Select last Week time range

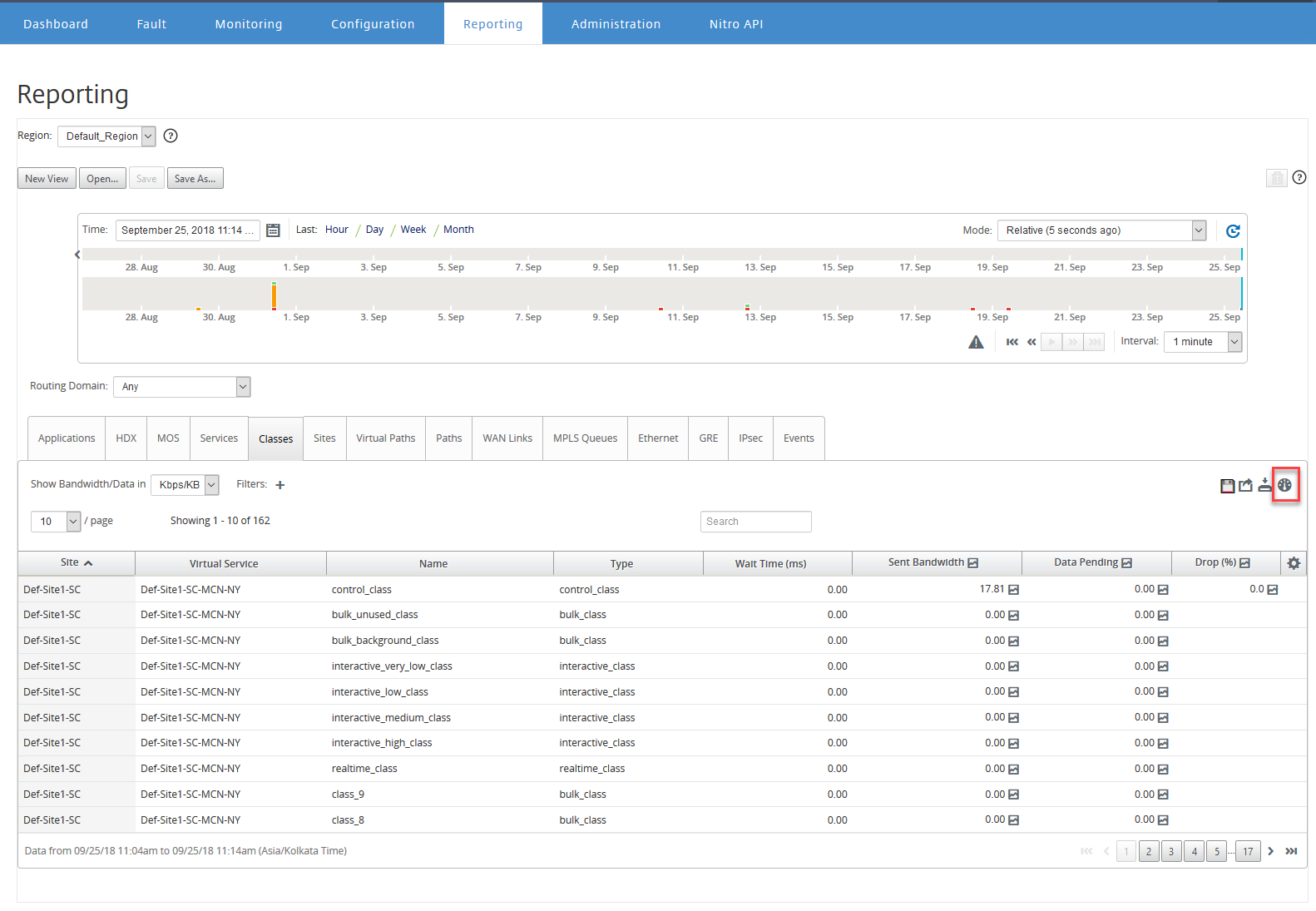413,230
